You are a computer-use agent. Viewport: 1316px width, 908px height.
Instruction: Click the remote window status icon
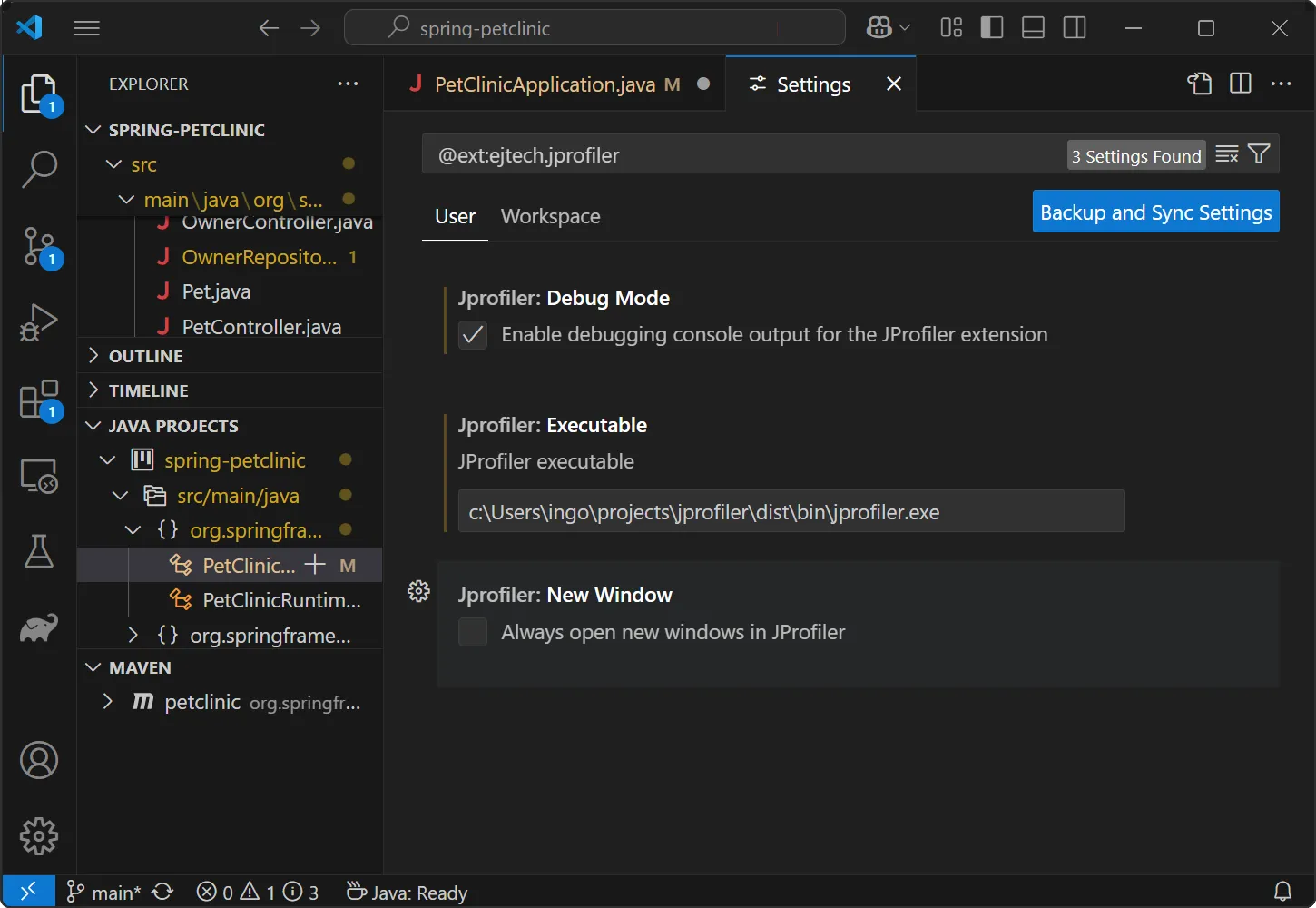(28, 892)
